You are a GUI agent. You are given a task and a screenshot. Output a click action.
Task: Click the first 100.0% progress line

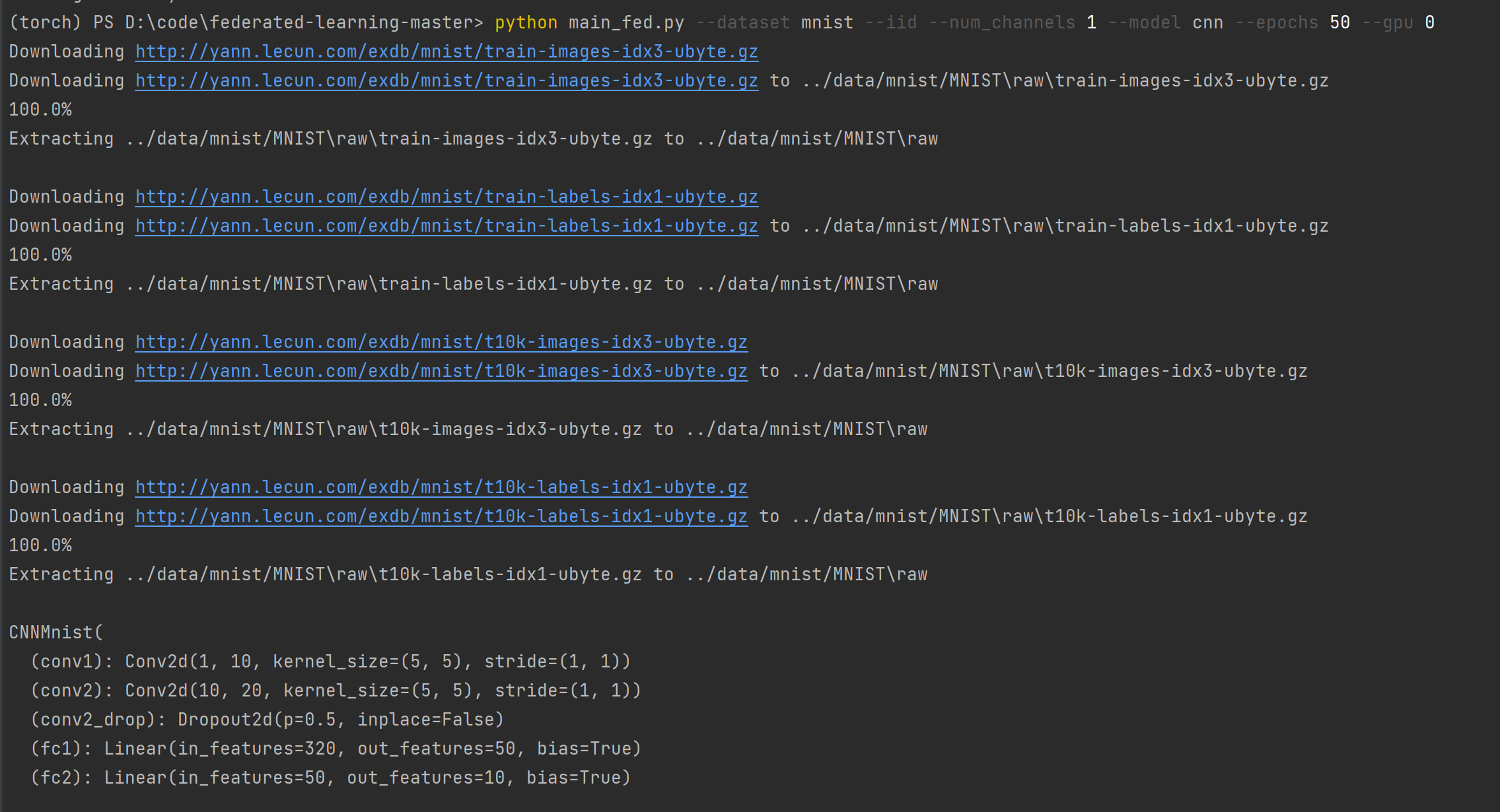pyautogui.click(x=40, y=110)
